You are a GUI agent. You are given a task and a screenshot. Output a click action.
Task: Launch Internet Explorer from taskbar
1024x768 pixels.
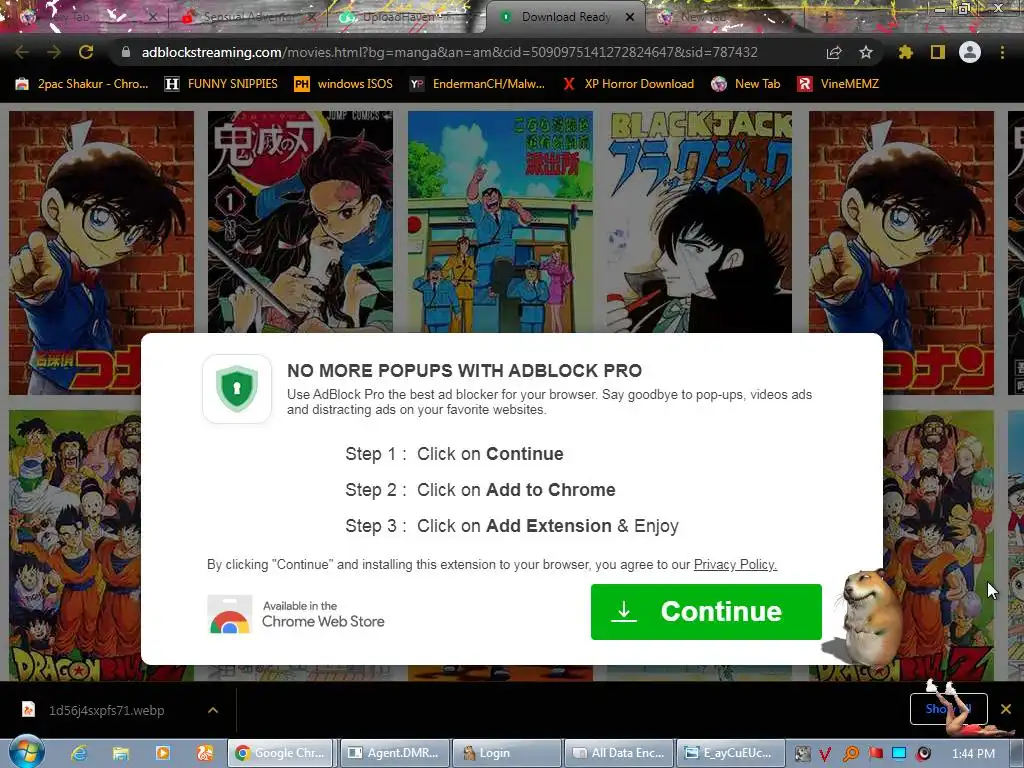tap(79, 753)
